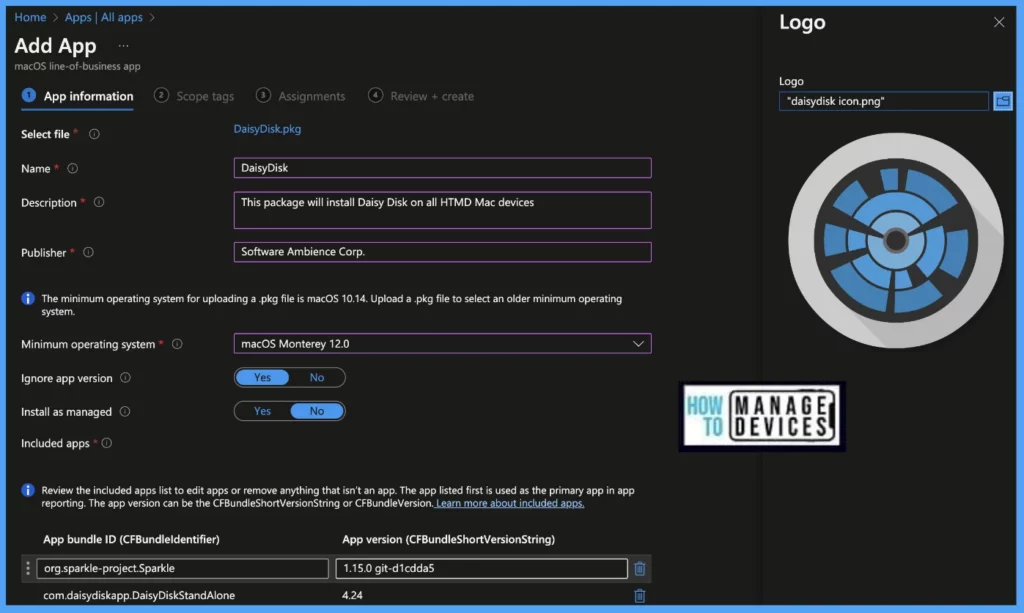Open Learn more about included apps link
Screen dimensions: 1024x613
tap(509, 503)
